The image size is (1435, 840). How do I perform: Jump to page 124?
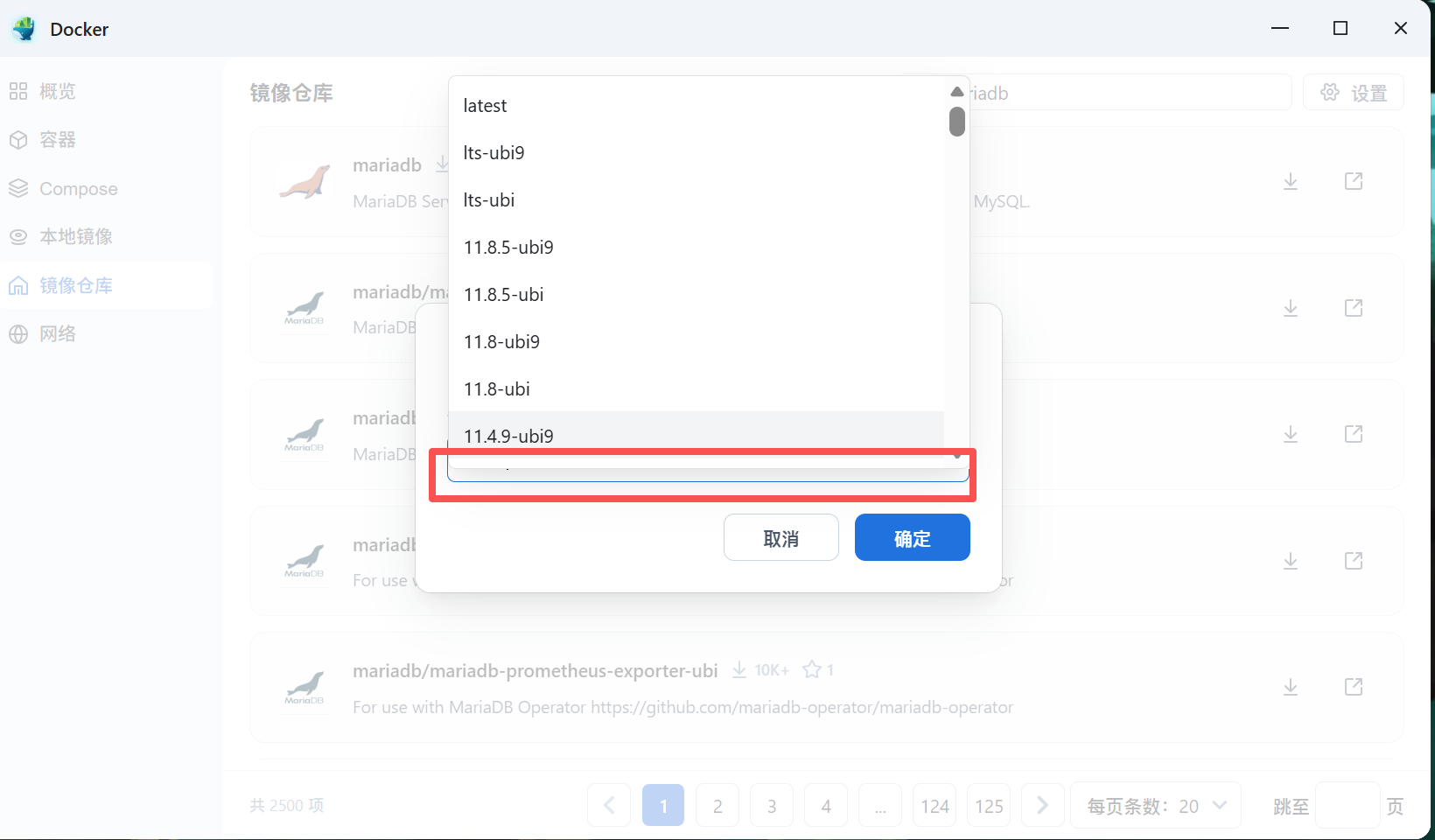tap(935, 805)
